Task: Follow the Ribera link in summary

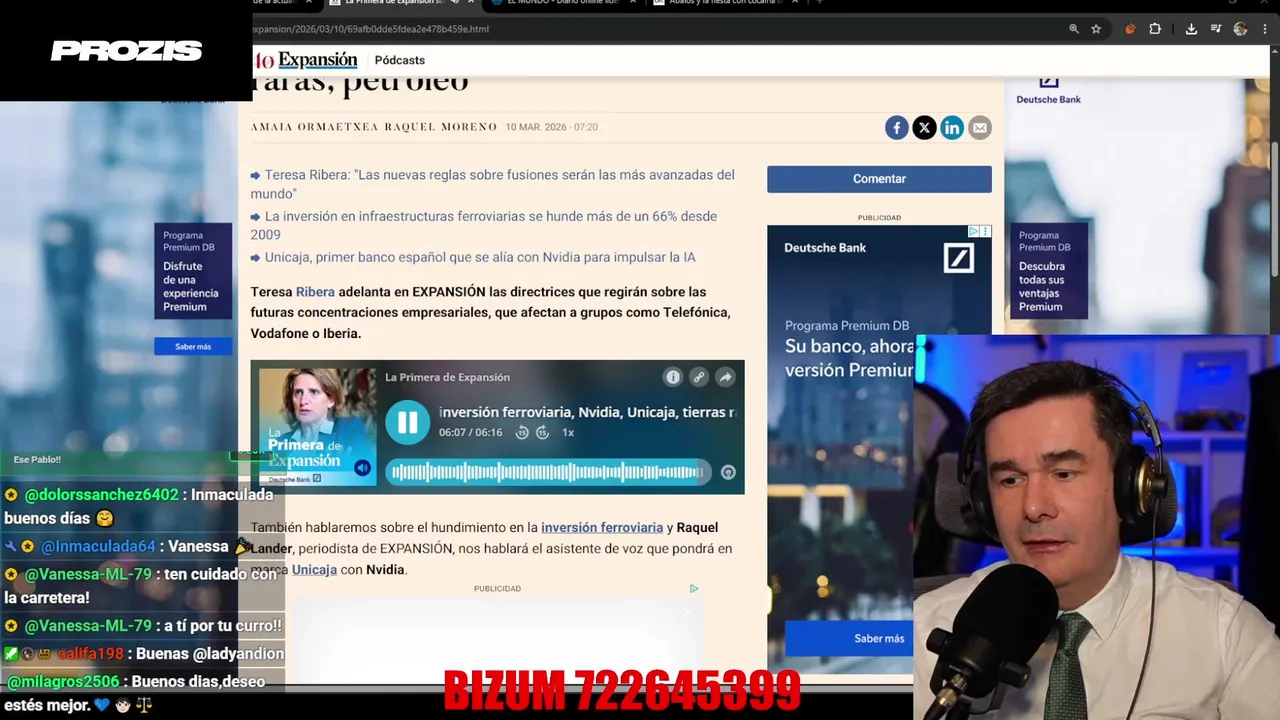Action: coord(315,292)
